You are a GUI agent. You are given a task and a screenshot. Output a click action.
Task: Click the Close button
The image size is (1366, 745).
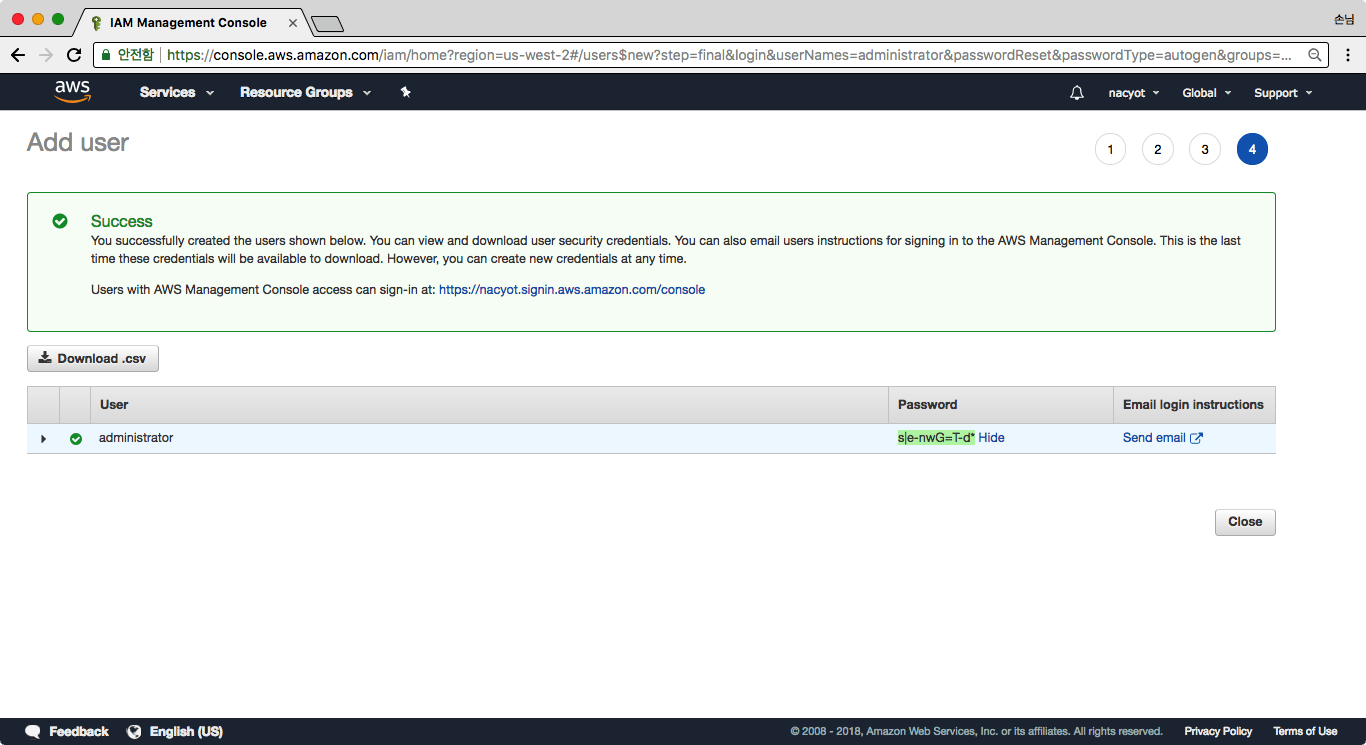pyautogui.click(x=1245, y=522)
